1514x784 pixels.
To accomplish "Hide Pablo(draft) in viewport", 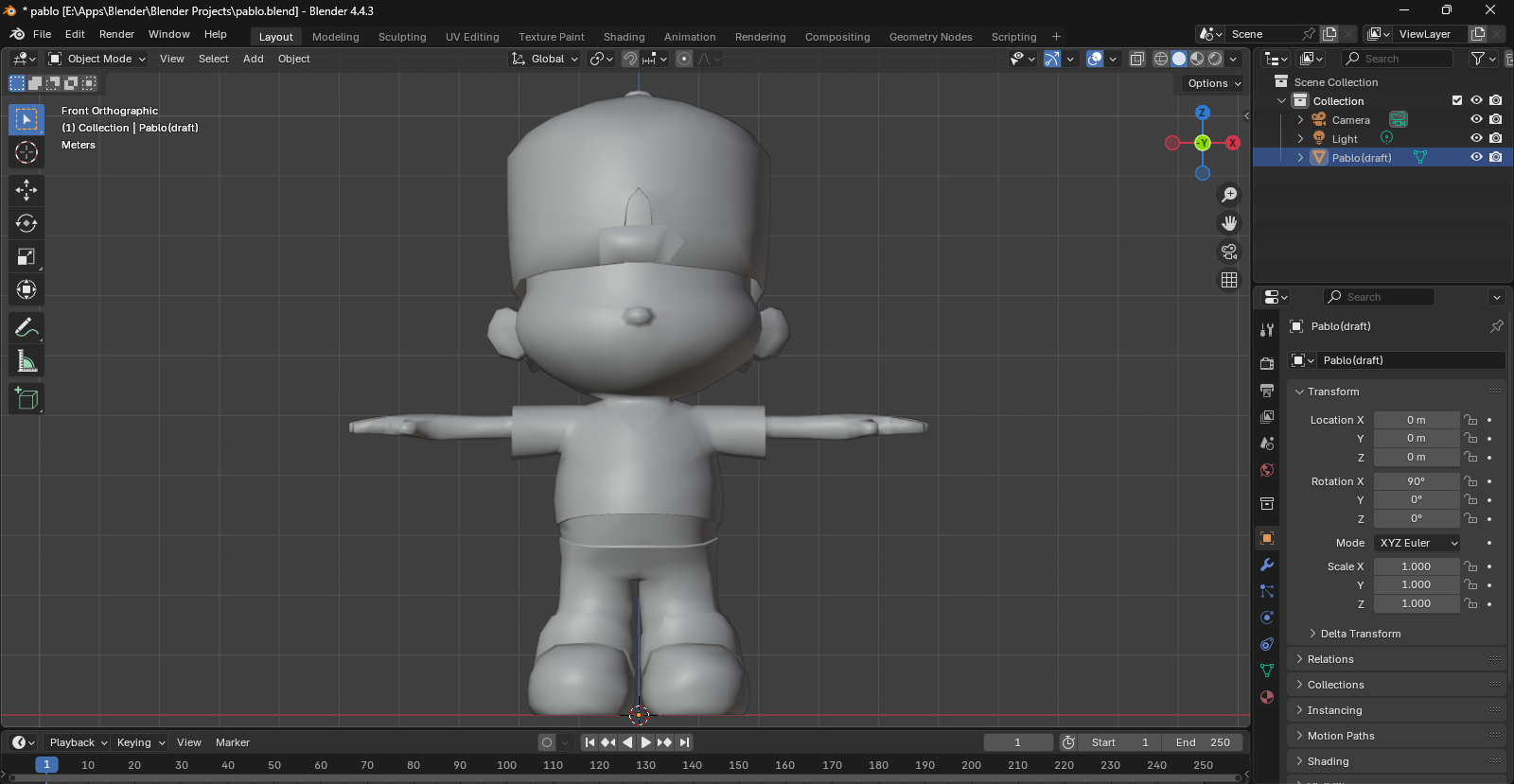I will pyautogui.click(x=1476, y=157).
